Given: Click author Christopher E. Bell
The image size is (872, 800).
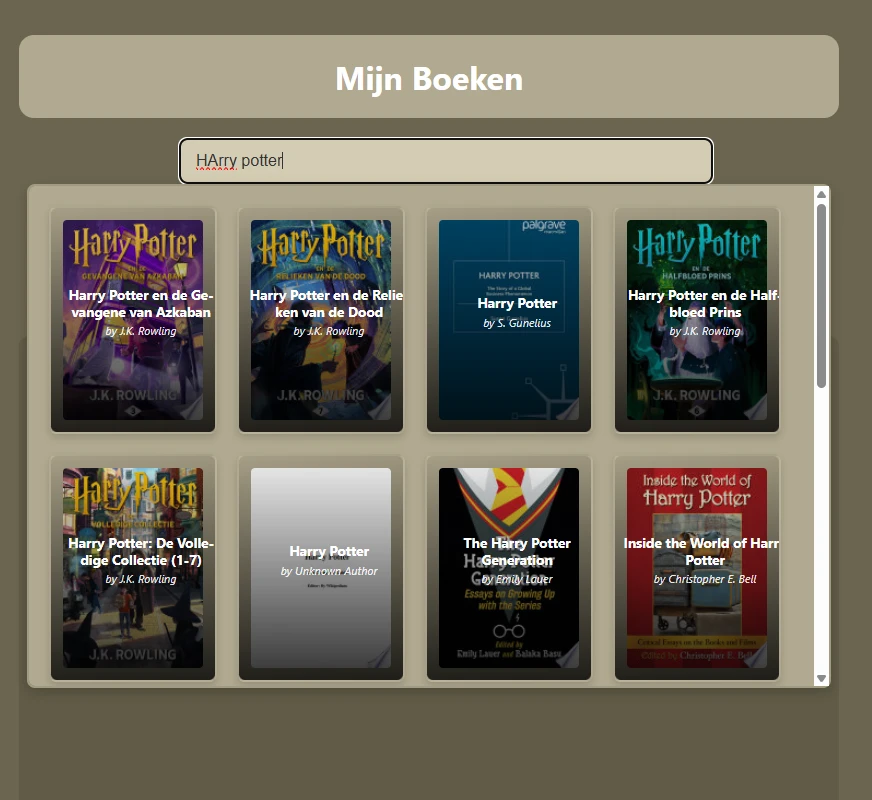Looking at the screenshot, I should [x=705, y=578].
